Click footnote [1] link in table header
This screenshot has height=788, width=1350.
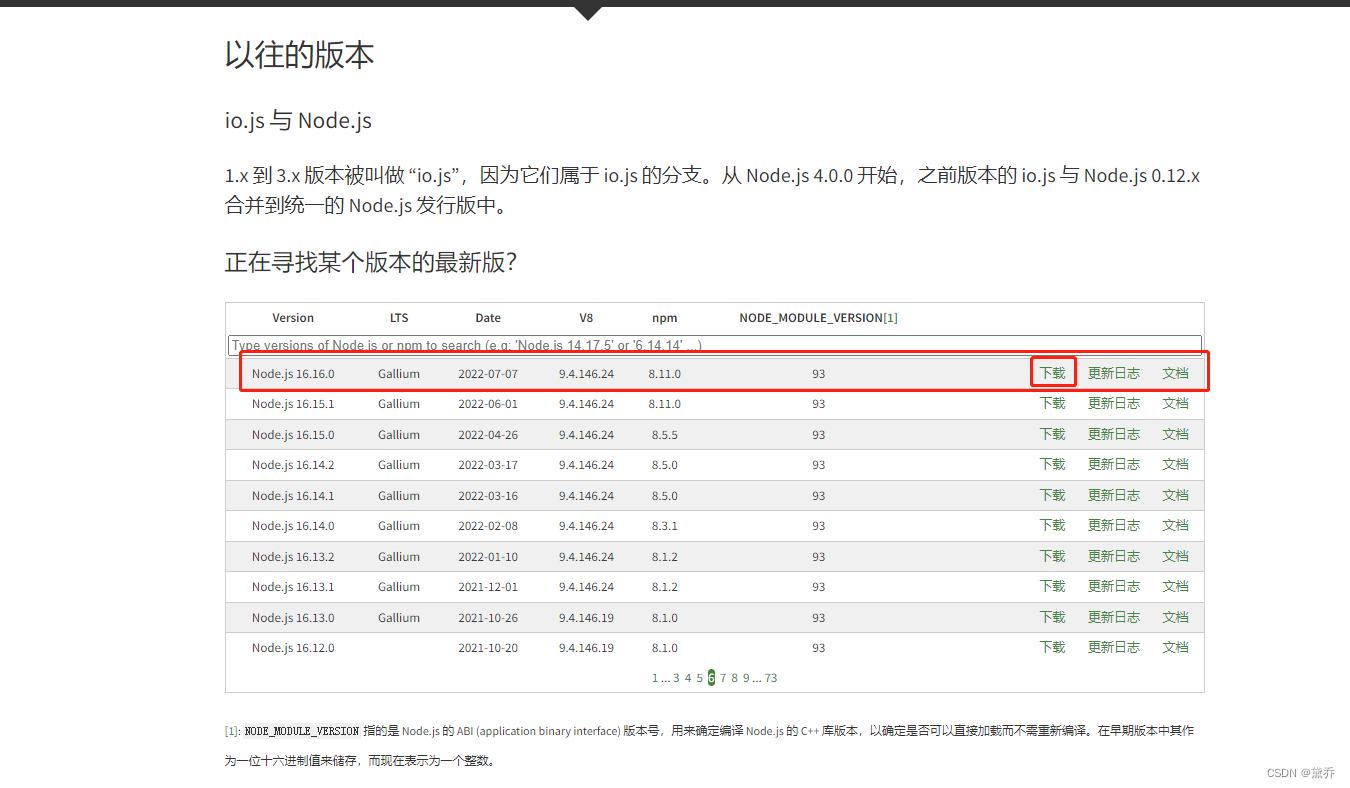[x=890, y=318]
